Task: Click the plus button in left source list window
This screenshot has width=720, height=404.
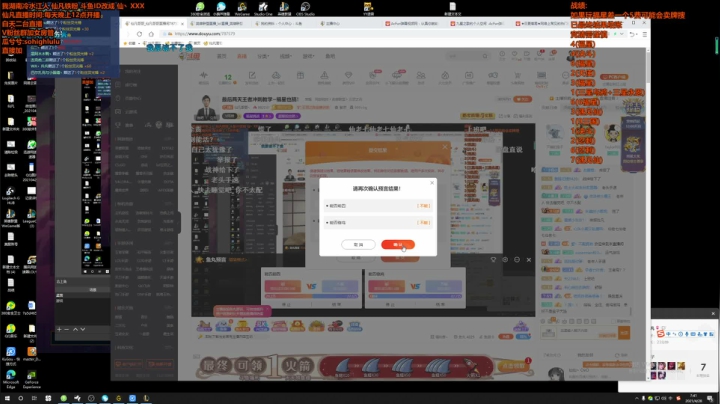Action: point(59,329)
